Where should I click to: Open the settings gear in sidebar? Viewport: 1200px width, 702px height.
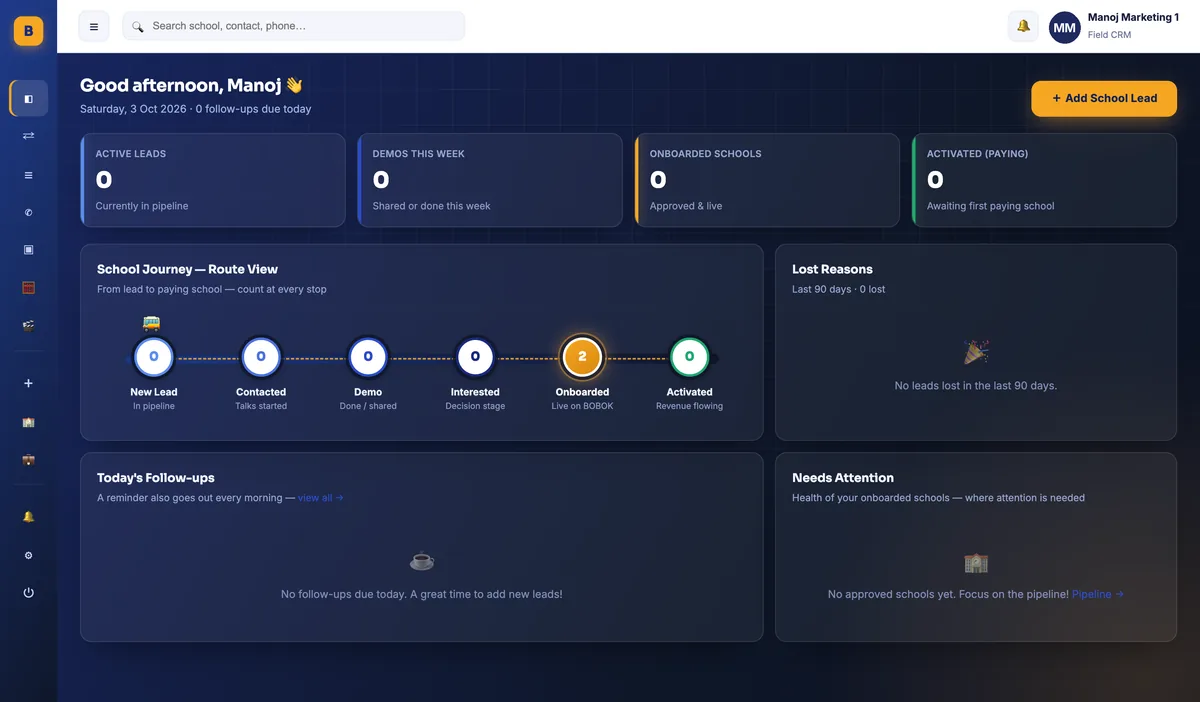(28, 555)
